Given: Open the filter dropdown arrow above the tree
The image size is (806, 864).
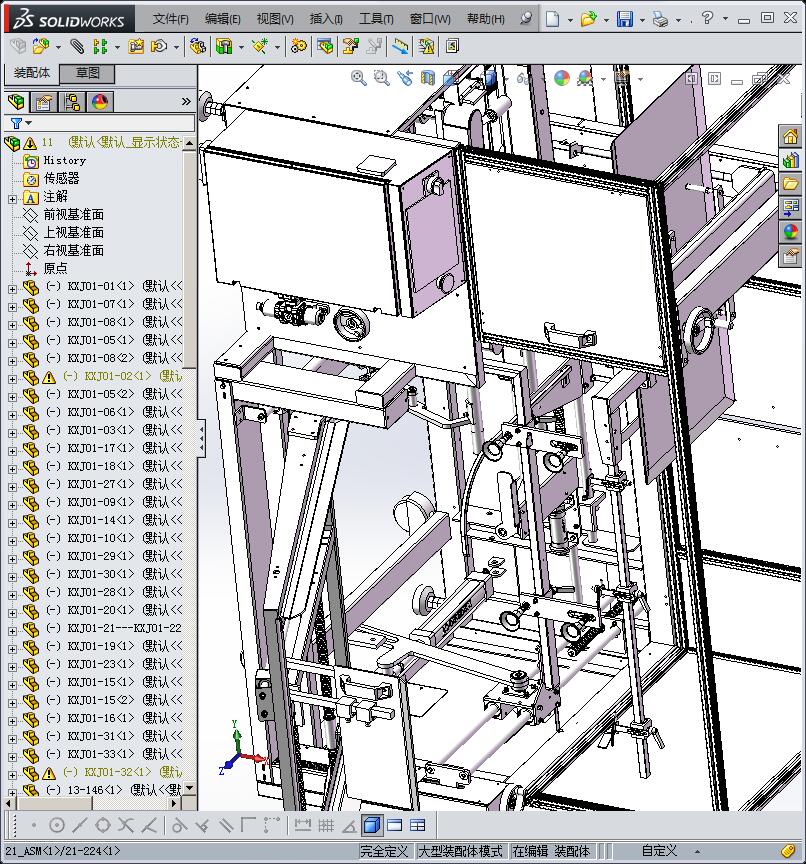Looking at the screenshot, I should coord(29,123).
